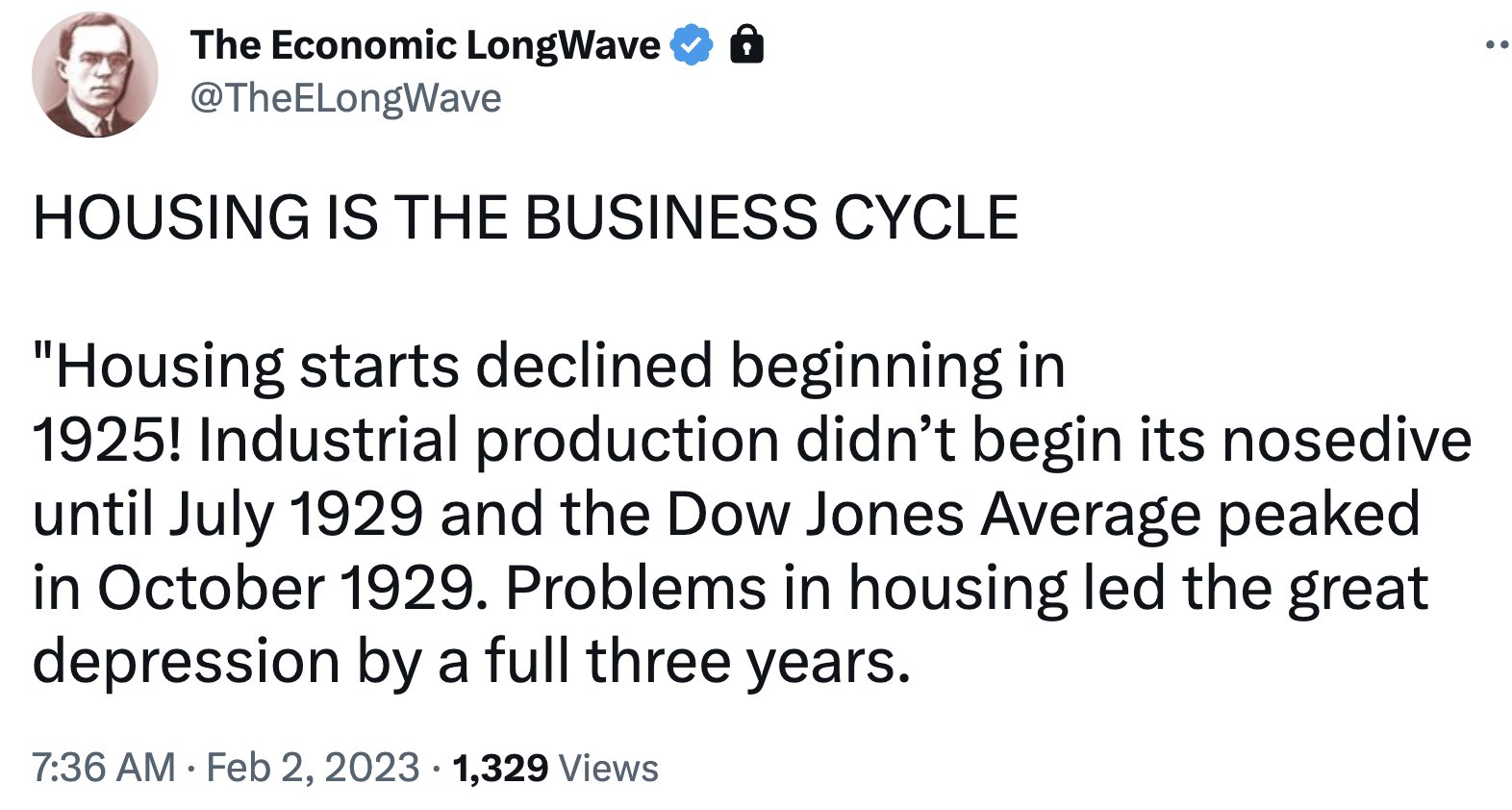Viewport: 1512px width, 810px height.
Task: Click the phrase "Housing starts declined"
Action: (385, 367)
